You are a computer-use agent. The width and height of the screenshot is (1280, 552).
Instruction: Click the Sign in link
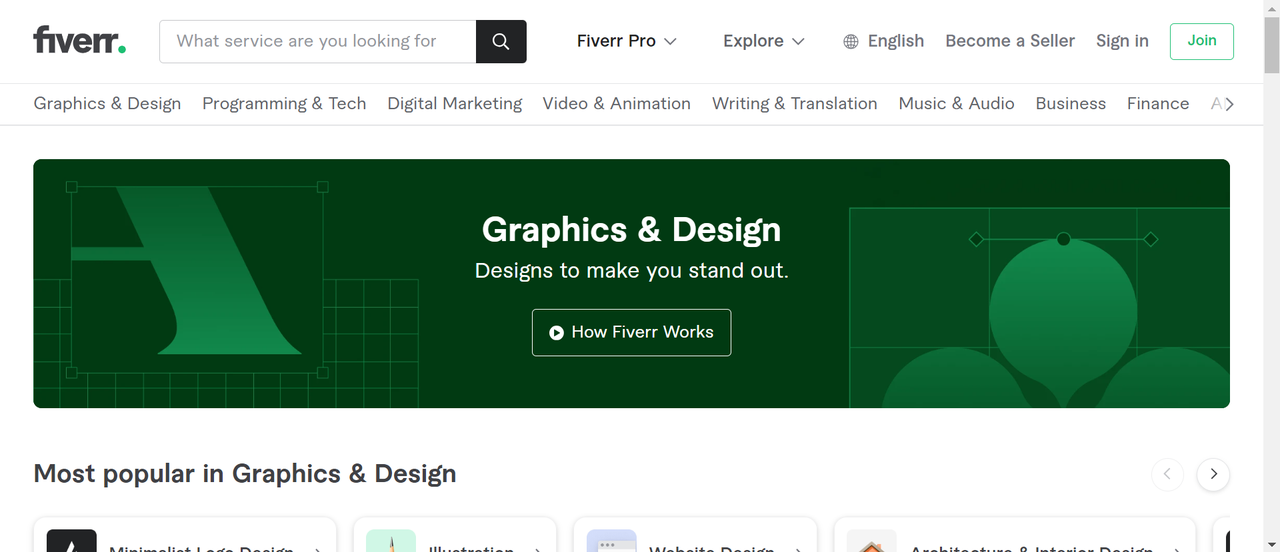click(1122, 41)
